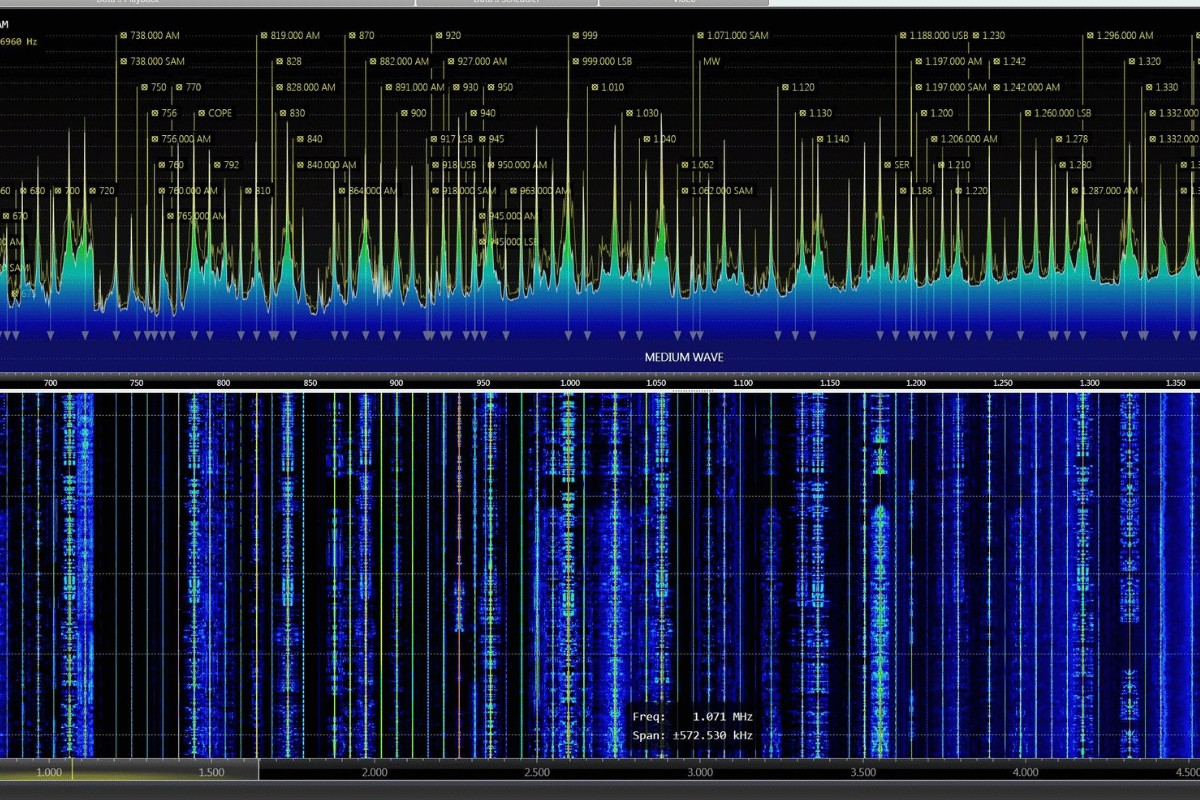Click the 1.188.000 USB marker icon
1200x800 pixels.
[x=902, y=35]
